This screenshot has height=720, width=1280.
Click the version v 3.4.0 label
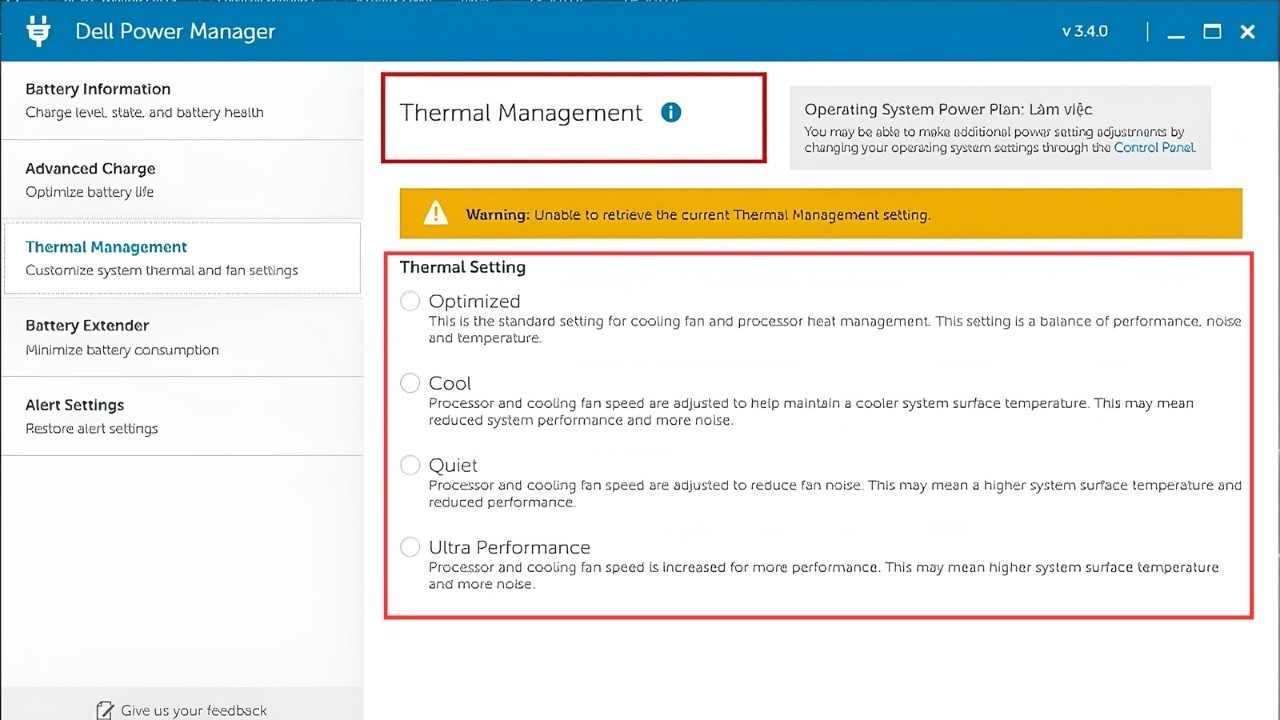(x=1085, y=32)
